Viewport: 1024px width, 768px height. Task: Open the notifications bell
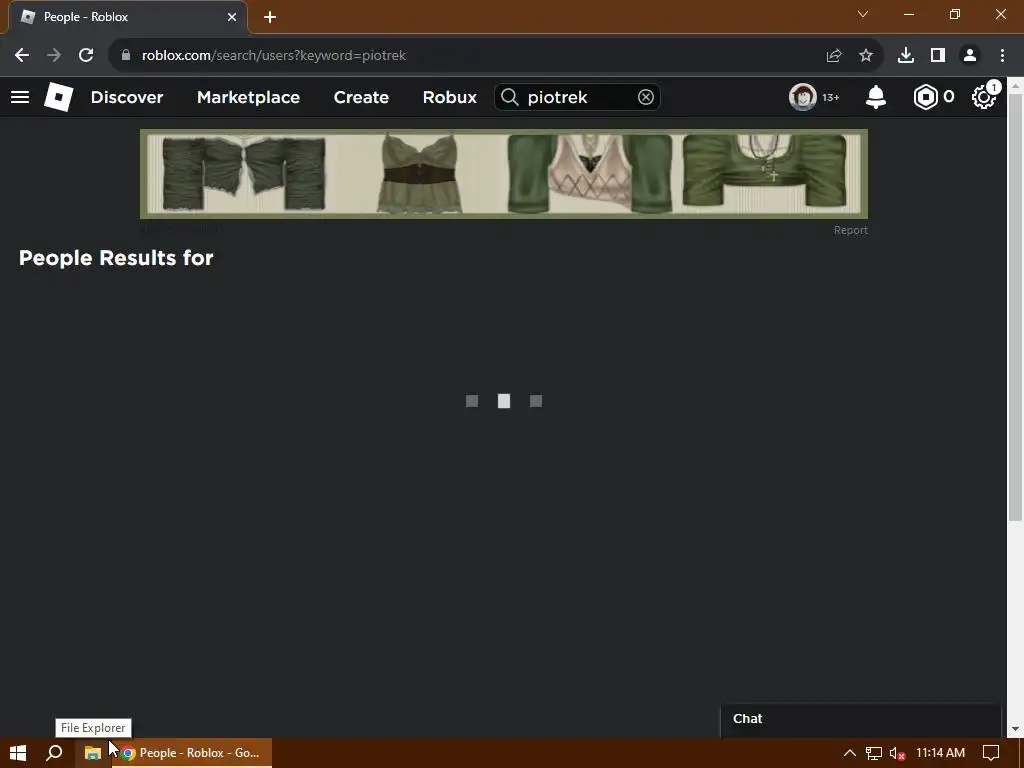pos(876,97)
